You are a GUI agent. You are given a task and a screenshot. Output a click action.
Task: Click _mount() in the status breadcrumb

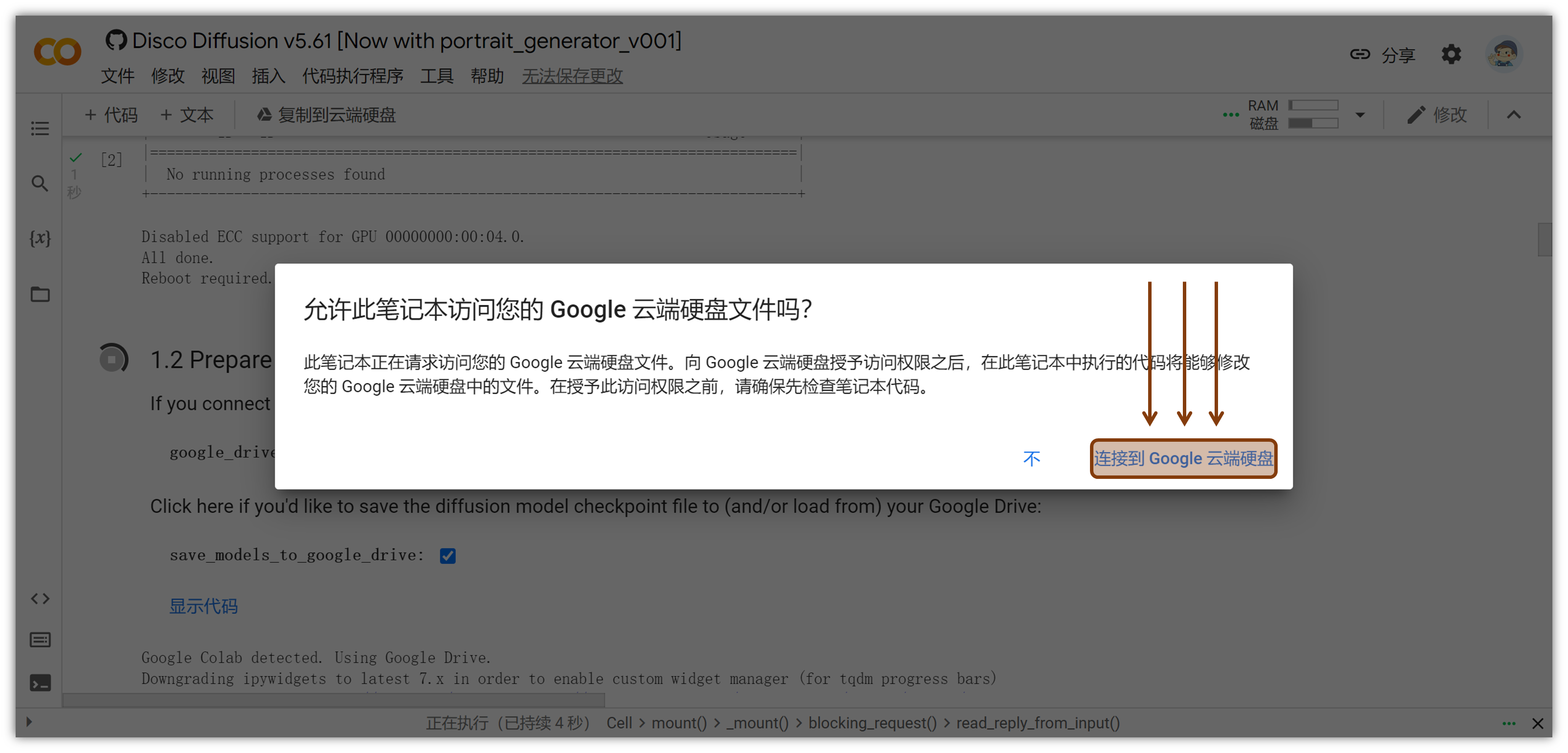coord(757,723)
